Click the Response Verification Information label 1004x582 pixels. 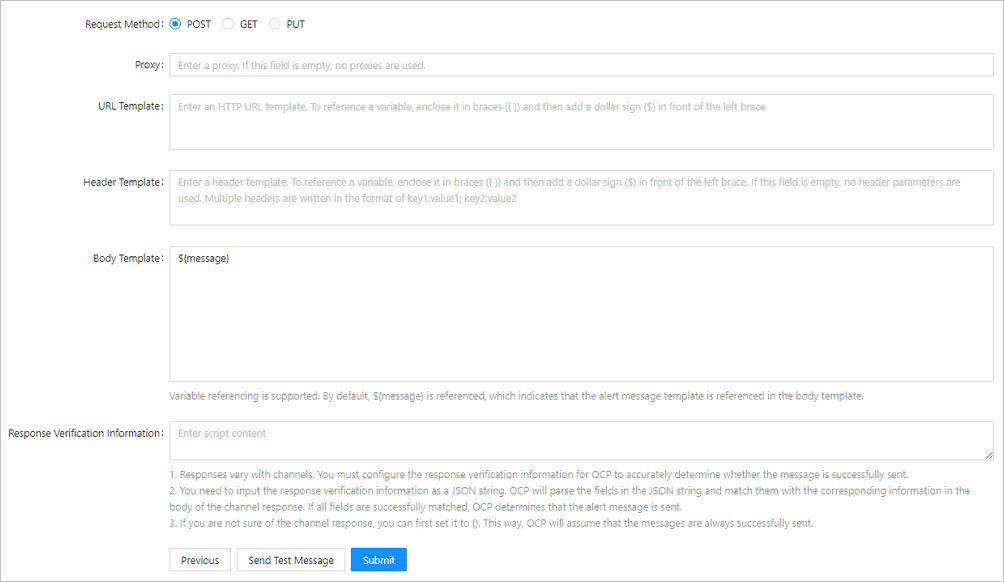85,433
